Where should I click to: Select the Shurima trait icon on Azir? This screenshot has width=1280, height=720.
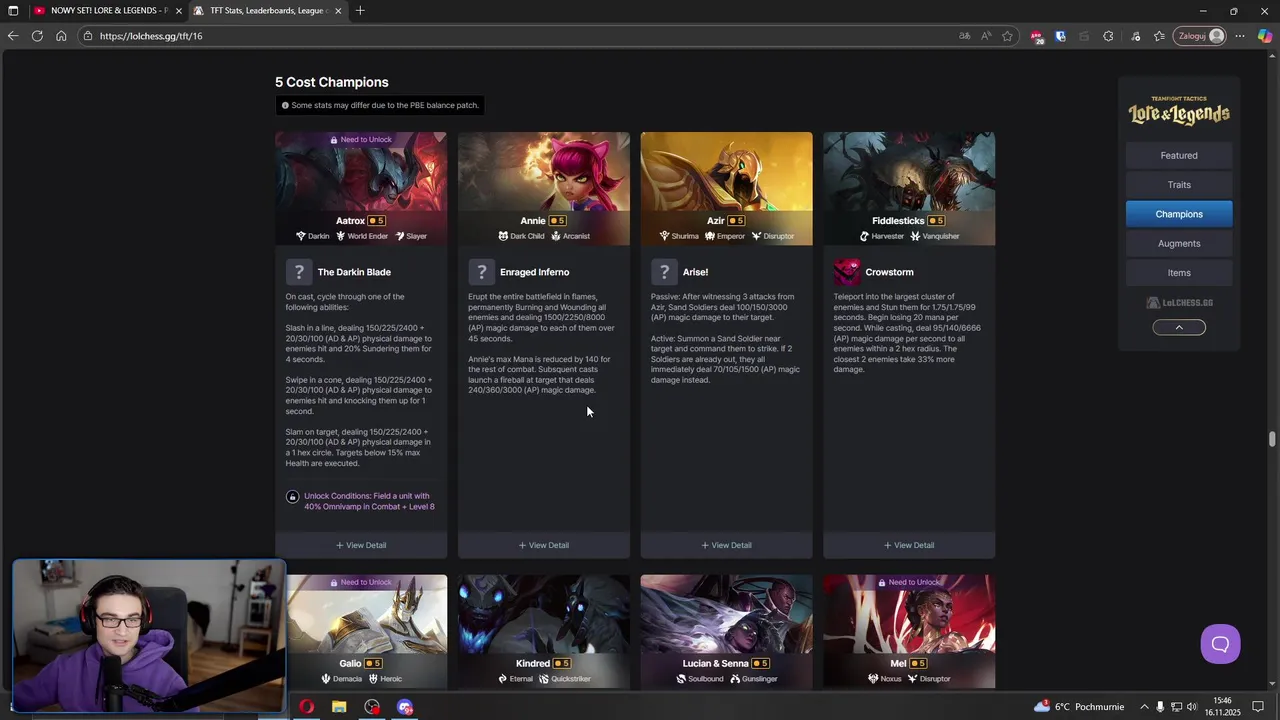(x=664, y=236)
